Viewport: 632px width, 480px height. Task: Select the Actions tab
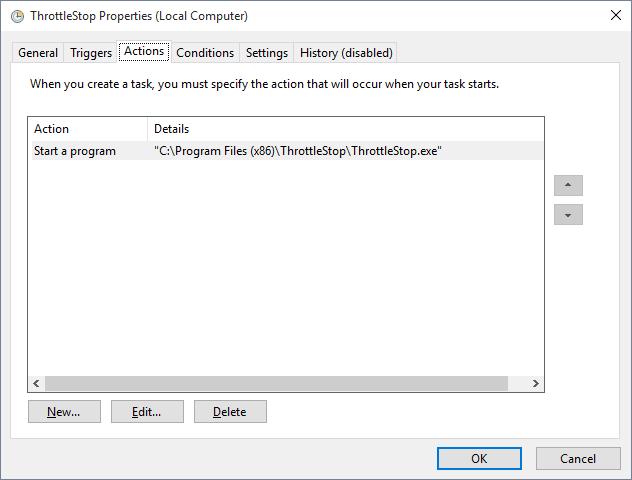click(x=144, y=51)
